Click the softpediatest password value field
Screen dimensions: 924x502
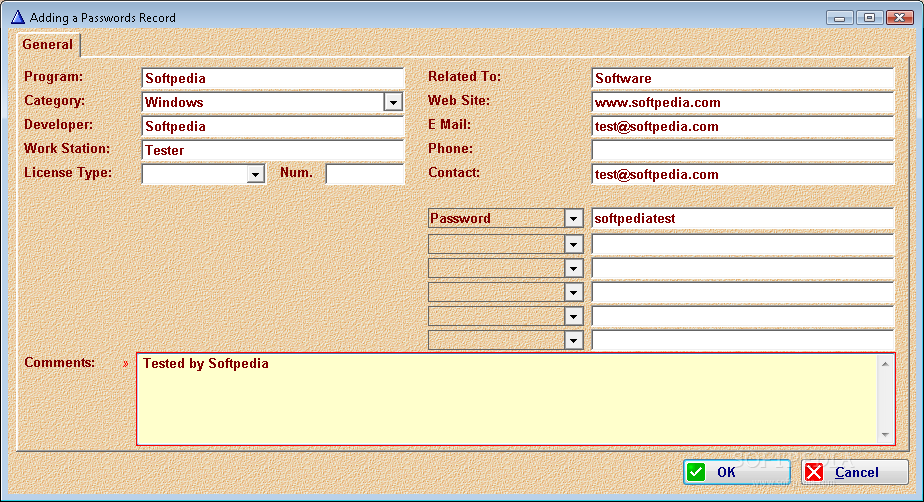pos(742,219)
